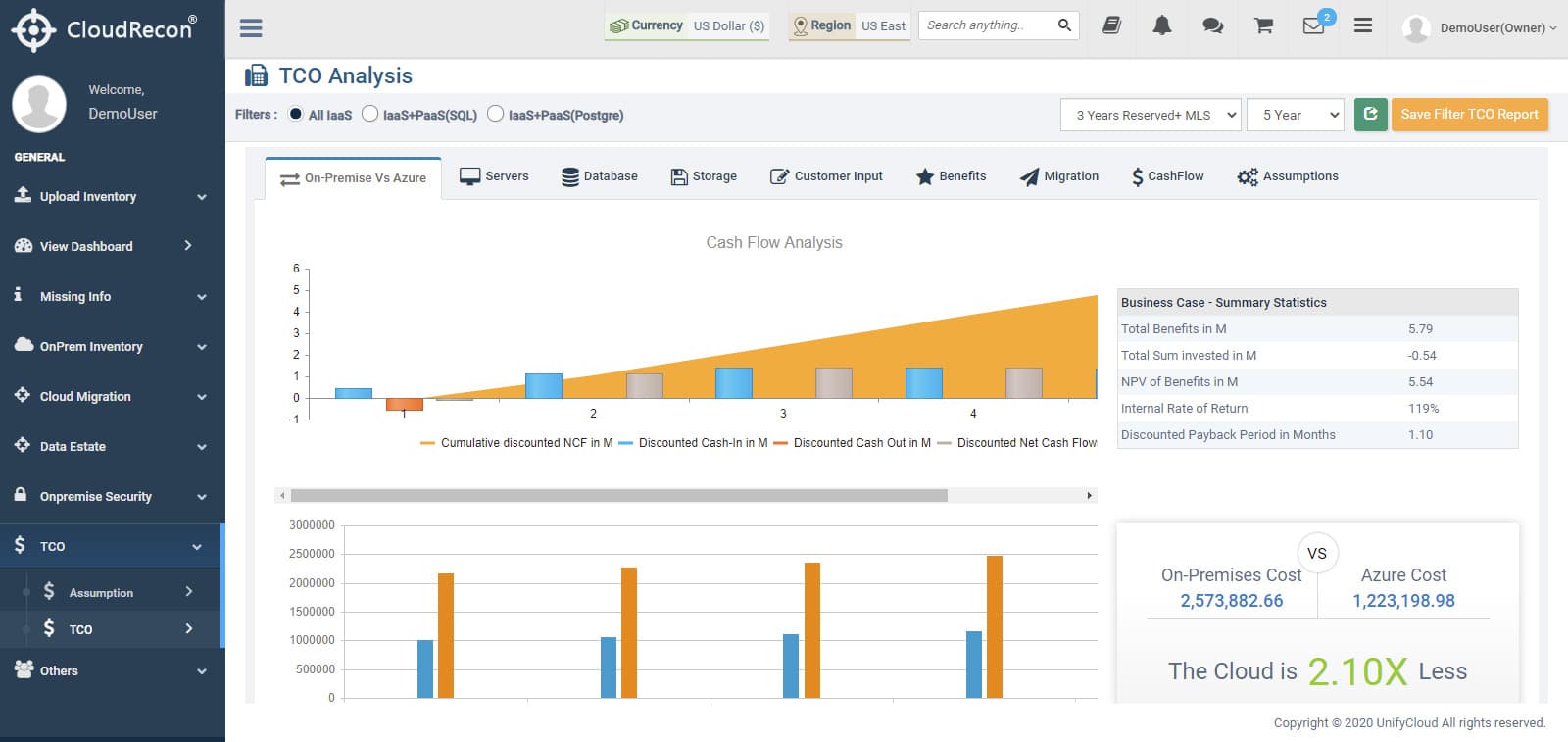1568x742 pixels.
Task: Click the sidebar welcome profile picture
Action: [39, 103]
